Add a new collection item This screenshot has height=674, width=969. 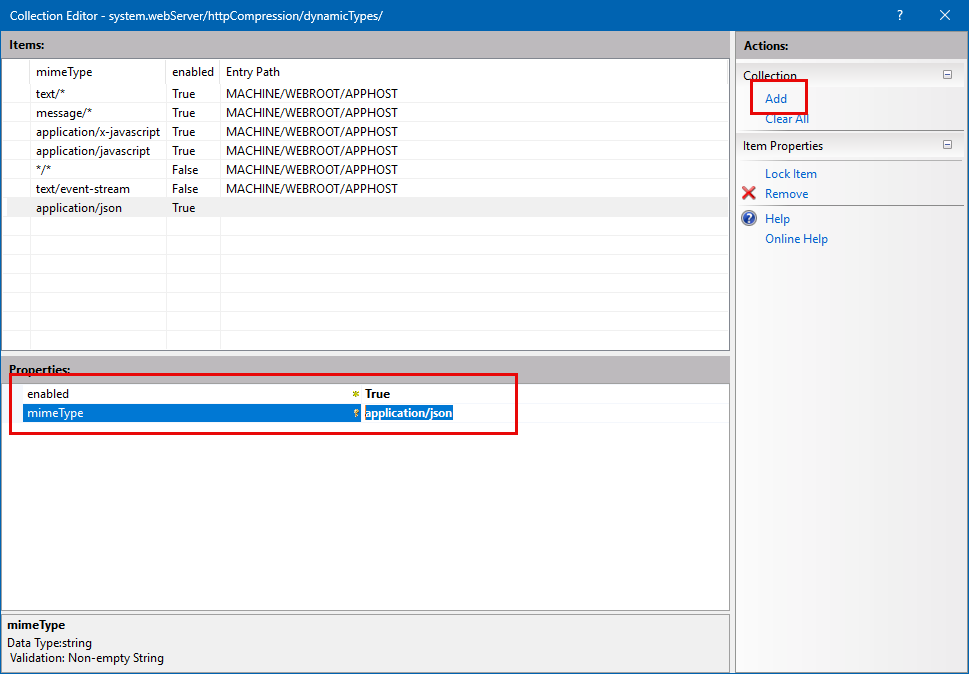point(776,99)
